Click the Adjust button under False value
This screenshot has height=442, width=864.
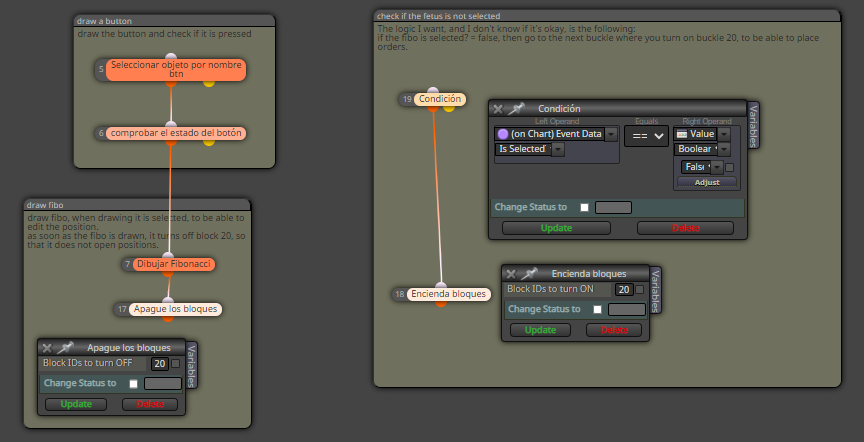coord(707,182)
